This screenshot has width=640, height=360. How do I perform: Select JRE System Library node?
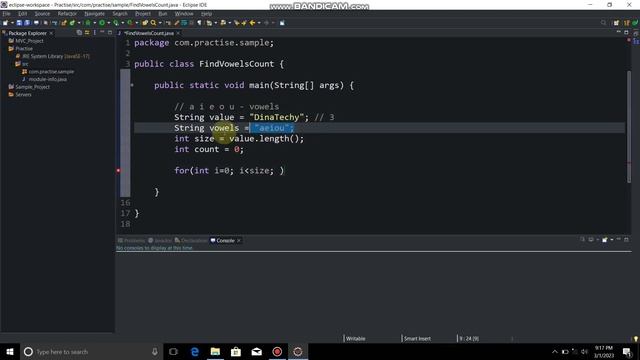click(x=56, y=56)
